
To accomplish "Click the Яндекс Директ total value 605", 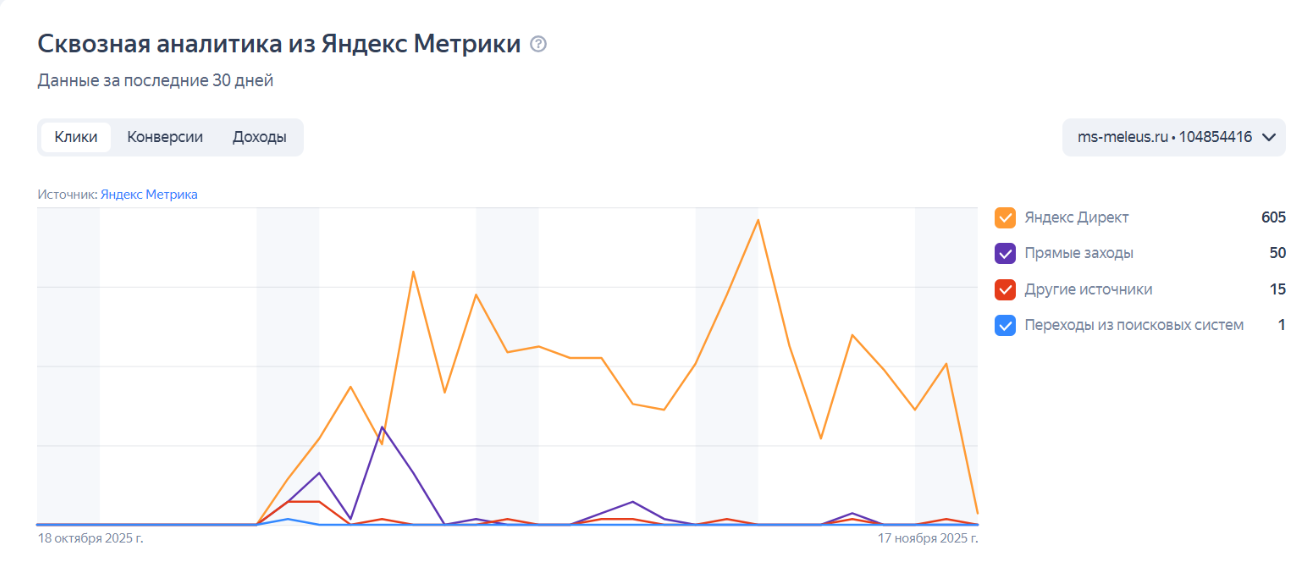I will [x=1273, y=217].
